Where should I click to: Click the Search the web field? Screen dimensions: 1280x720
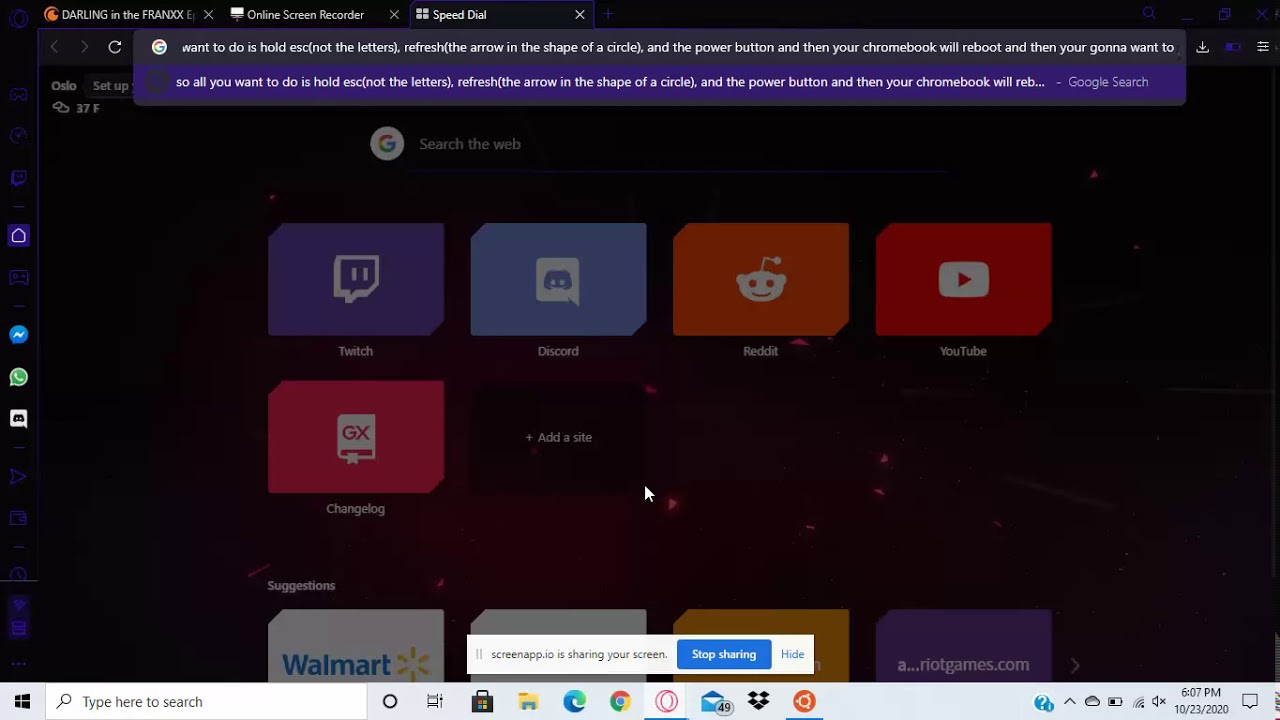(x=660, y=144)
